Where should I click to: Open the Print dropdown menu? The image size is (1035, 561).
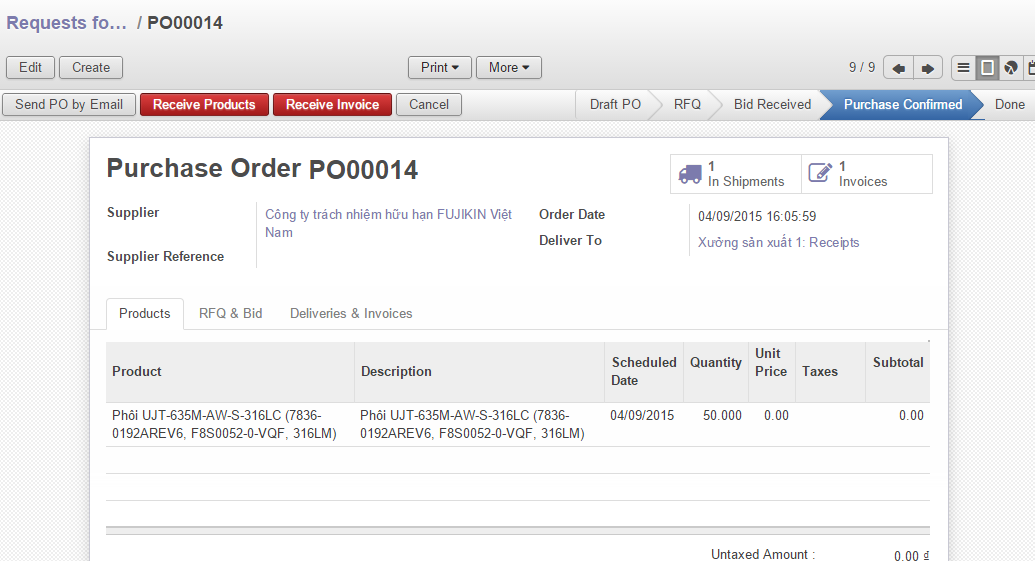439,68
